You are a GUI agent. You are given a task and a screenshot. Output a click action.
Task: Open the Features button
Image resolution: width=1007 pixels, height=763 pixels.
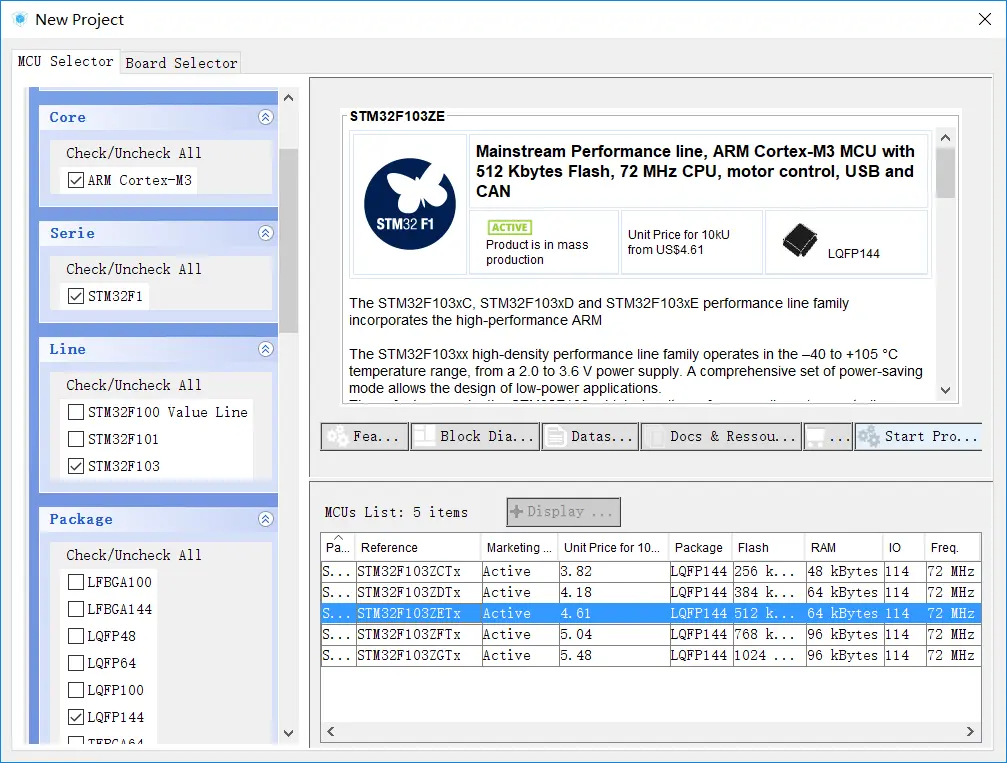364,437
